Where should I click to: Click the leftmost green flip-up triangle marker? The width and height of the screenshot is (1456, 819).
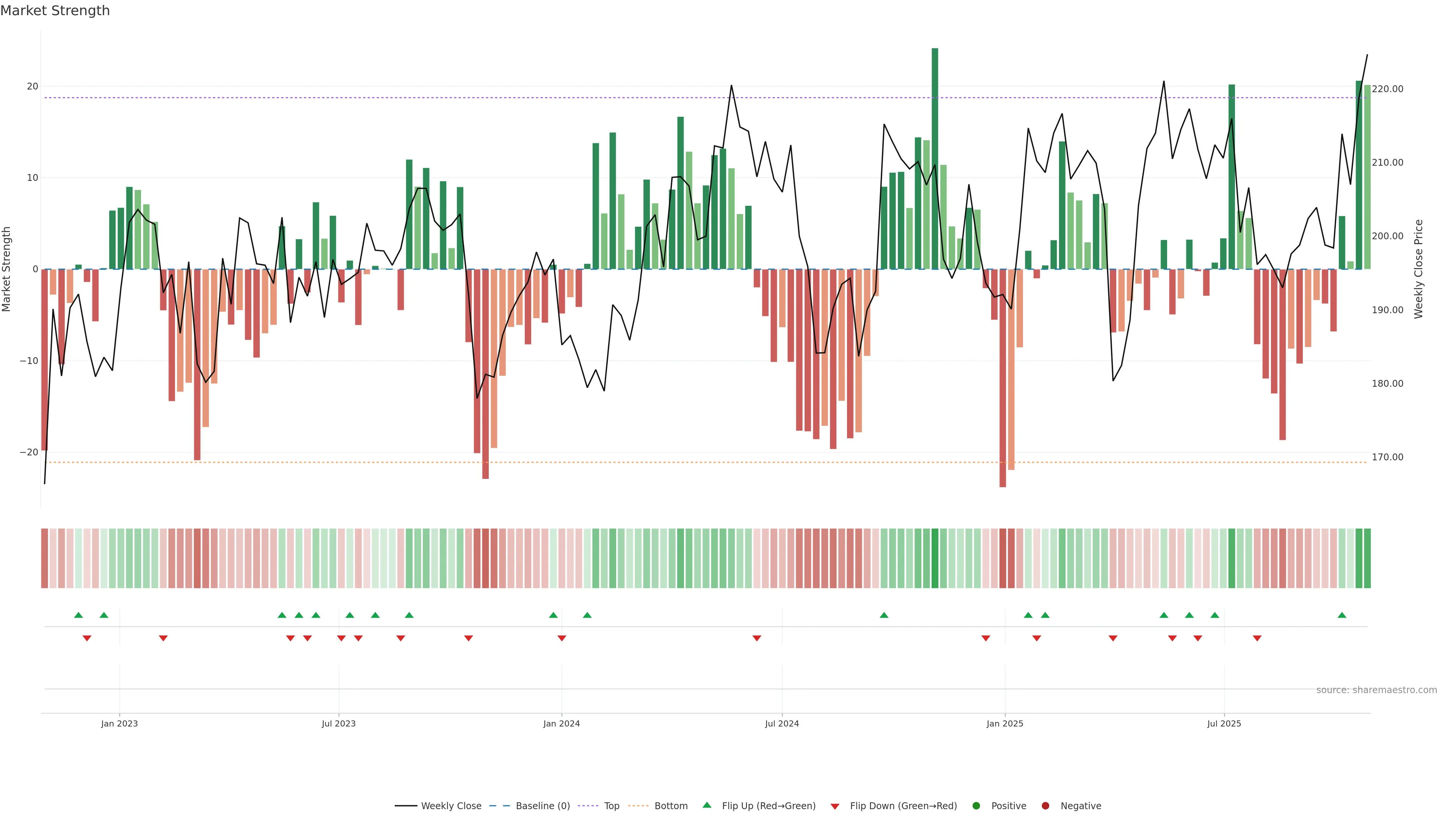[78, 615]
